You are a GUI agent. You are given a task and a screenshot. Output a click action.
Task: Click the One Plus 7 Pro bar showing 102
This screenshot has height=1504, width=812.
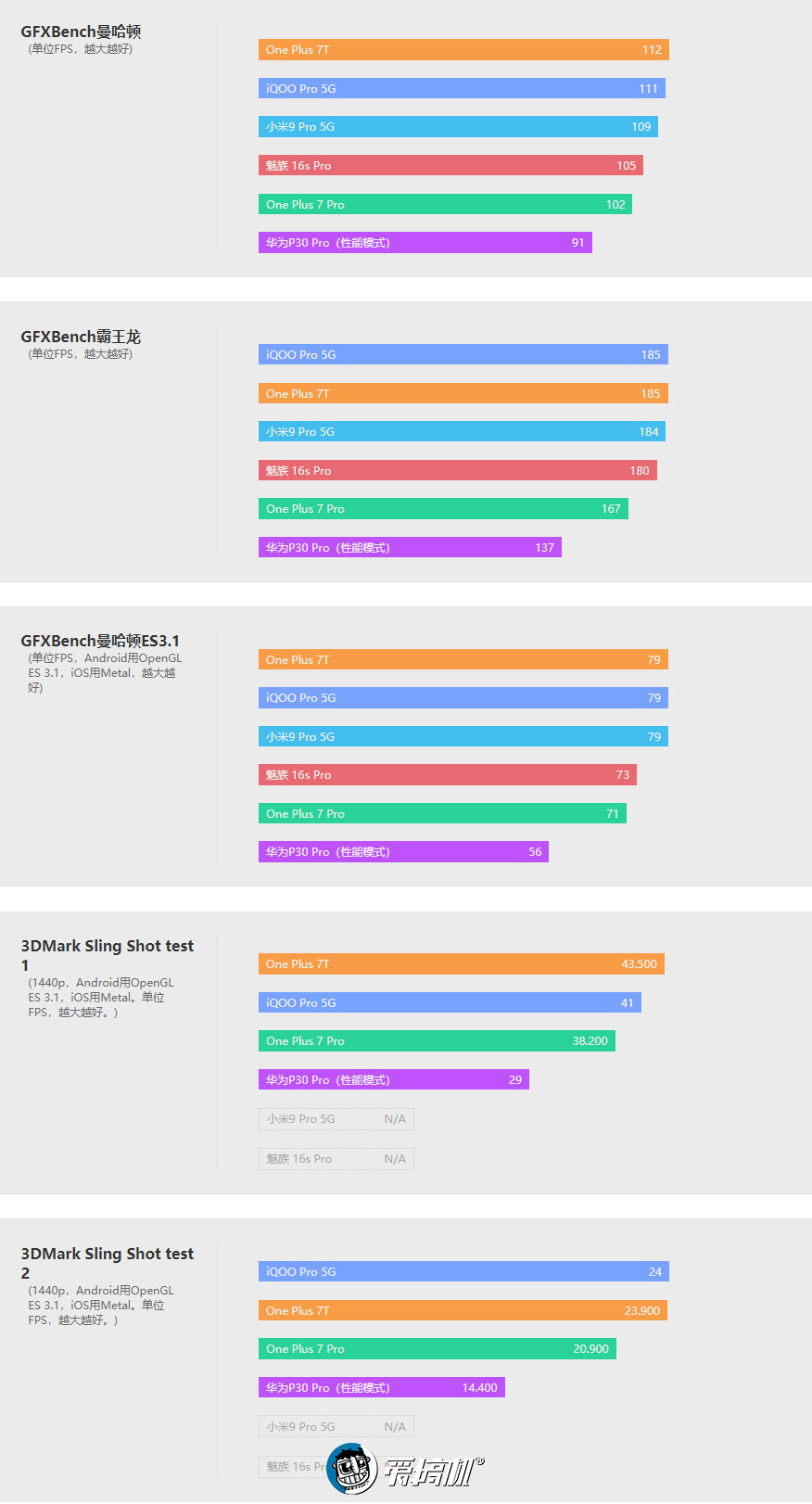click(x=445, y=204)
